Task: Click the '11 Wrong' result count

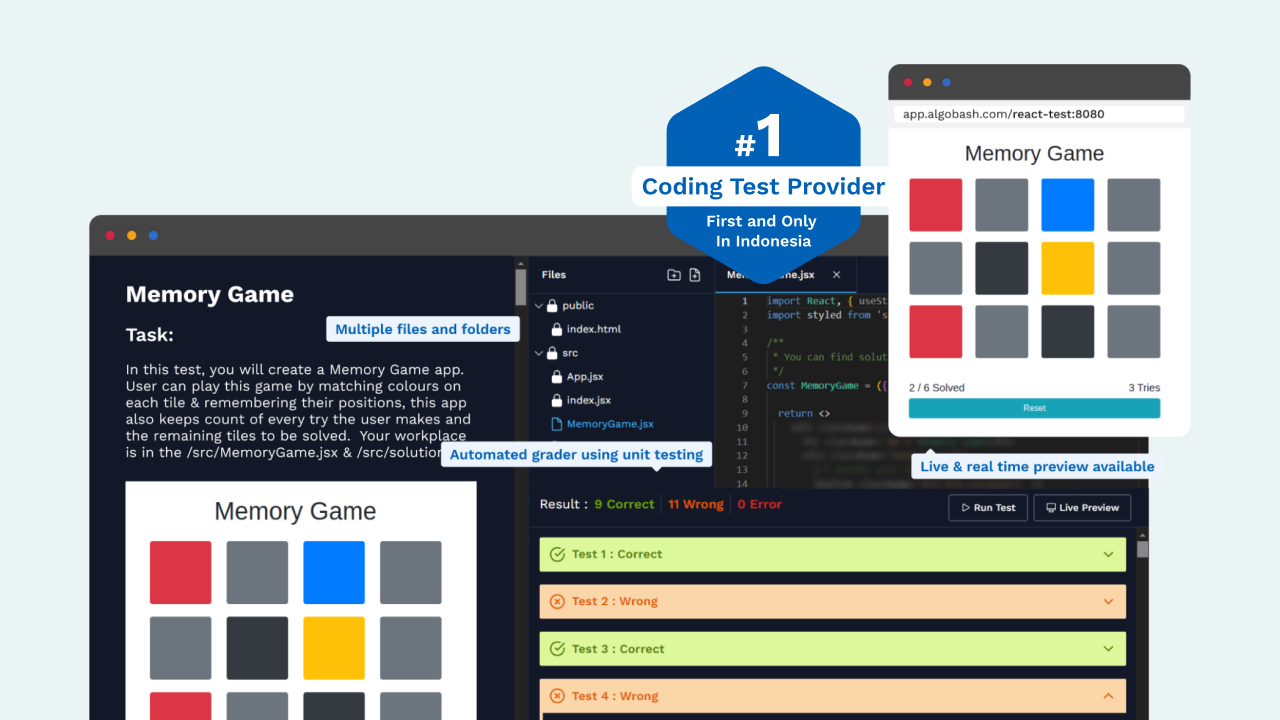Action: (x=696, y=505)
